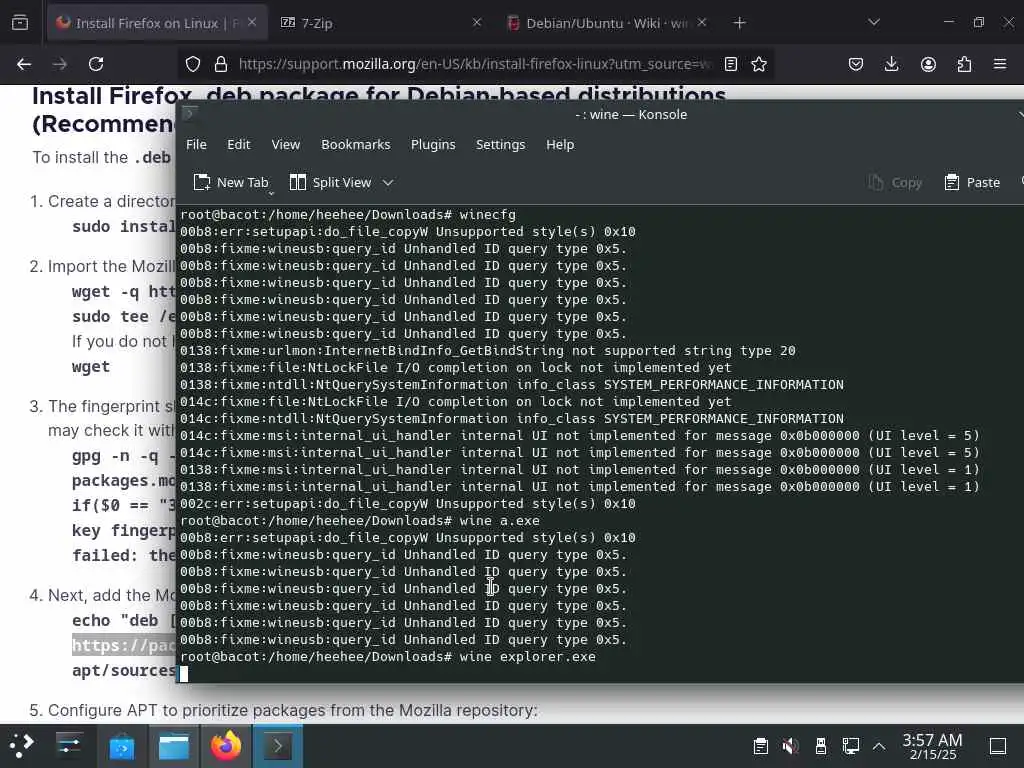Open the removable devices tray icon

[x=821, y=745]
